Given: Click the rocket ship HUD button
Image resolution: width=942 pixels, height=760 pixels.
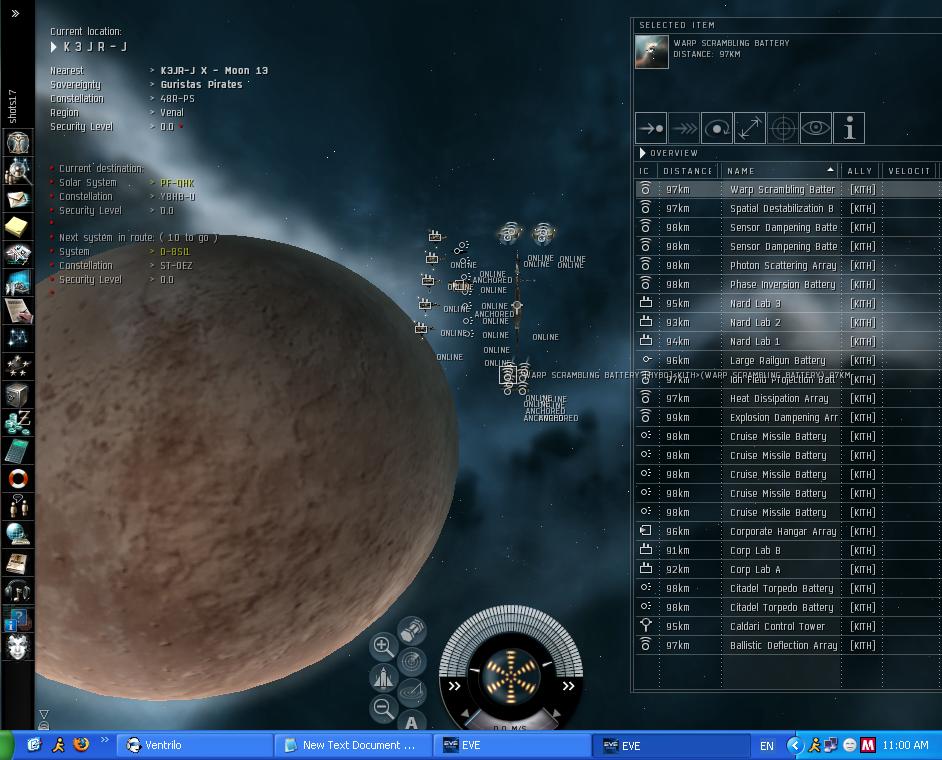Looking at the screenshot, I should click(x=383, y=678).
